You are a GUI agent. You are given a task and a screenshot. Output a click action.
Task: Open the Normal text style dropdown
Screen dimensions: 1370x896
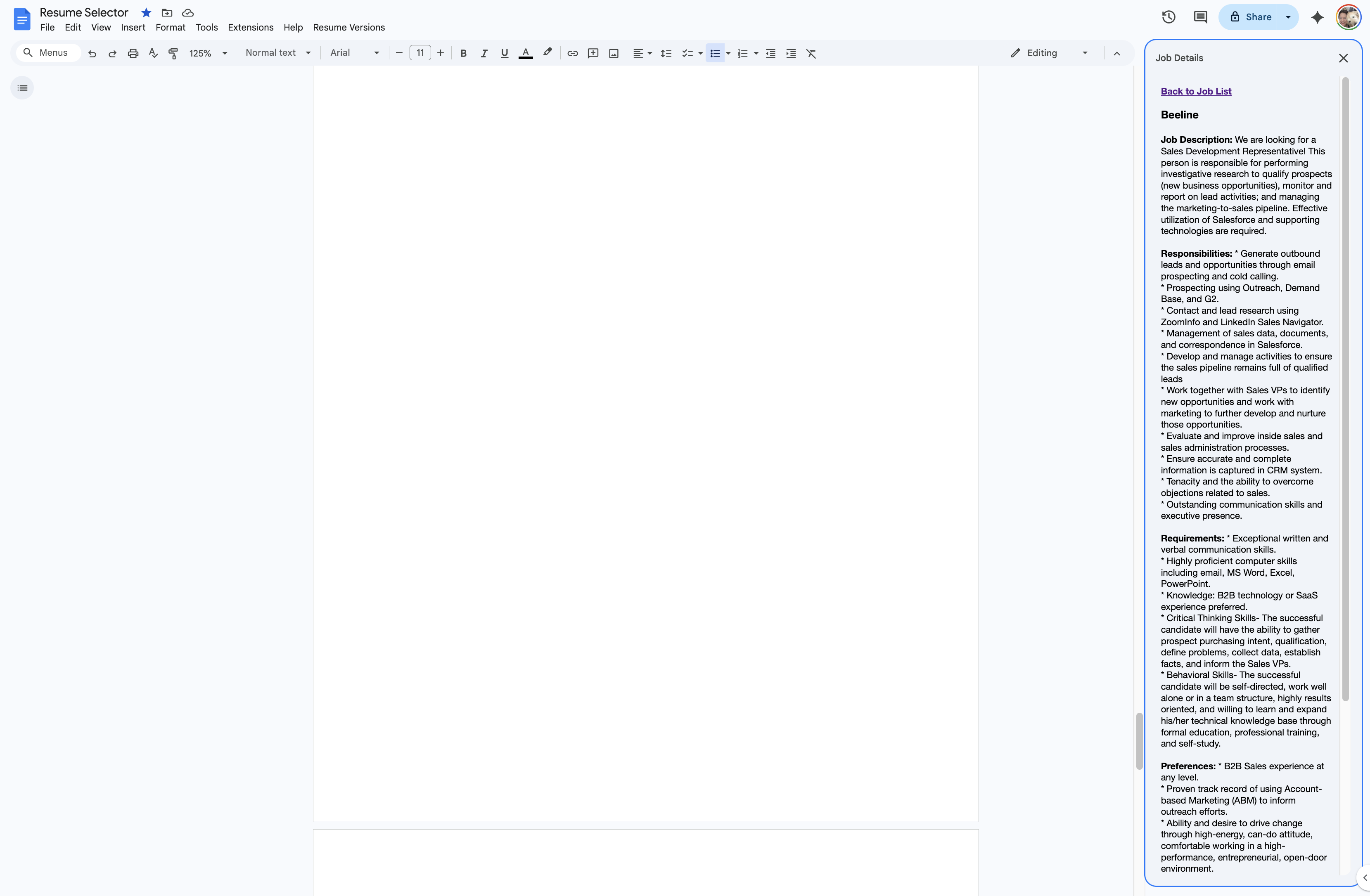coord(278,53)
